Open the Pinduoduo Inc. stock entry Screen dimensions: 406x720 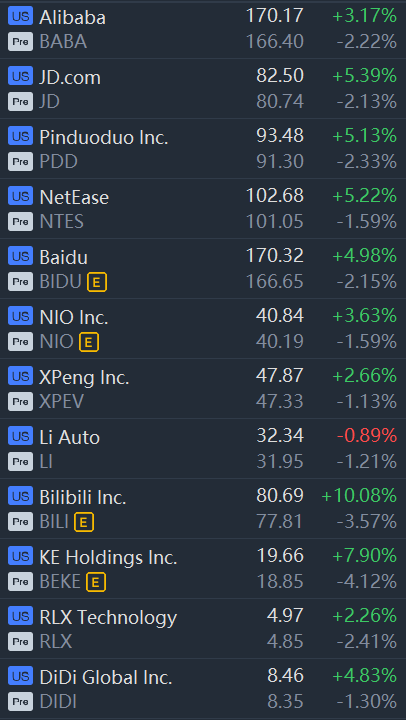203,149
